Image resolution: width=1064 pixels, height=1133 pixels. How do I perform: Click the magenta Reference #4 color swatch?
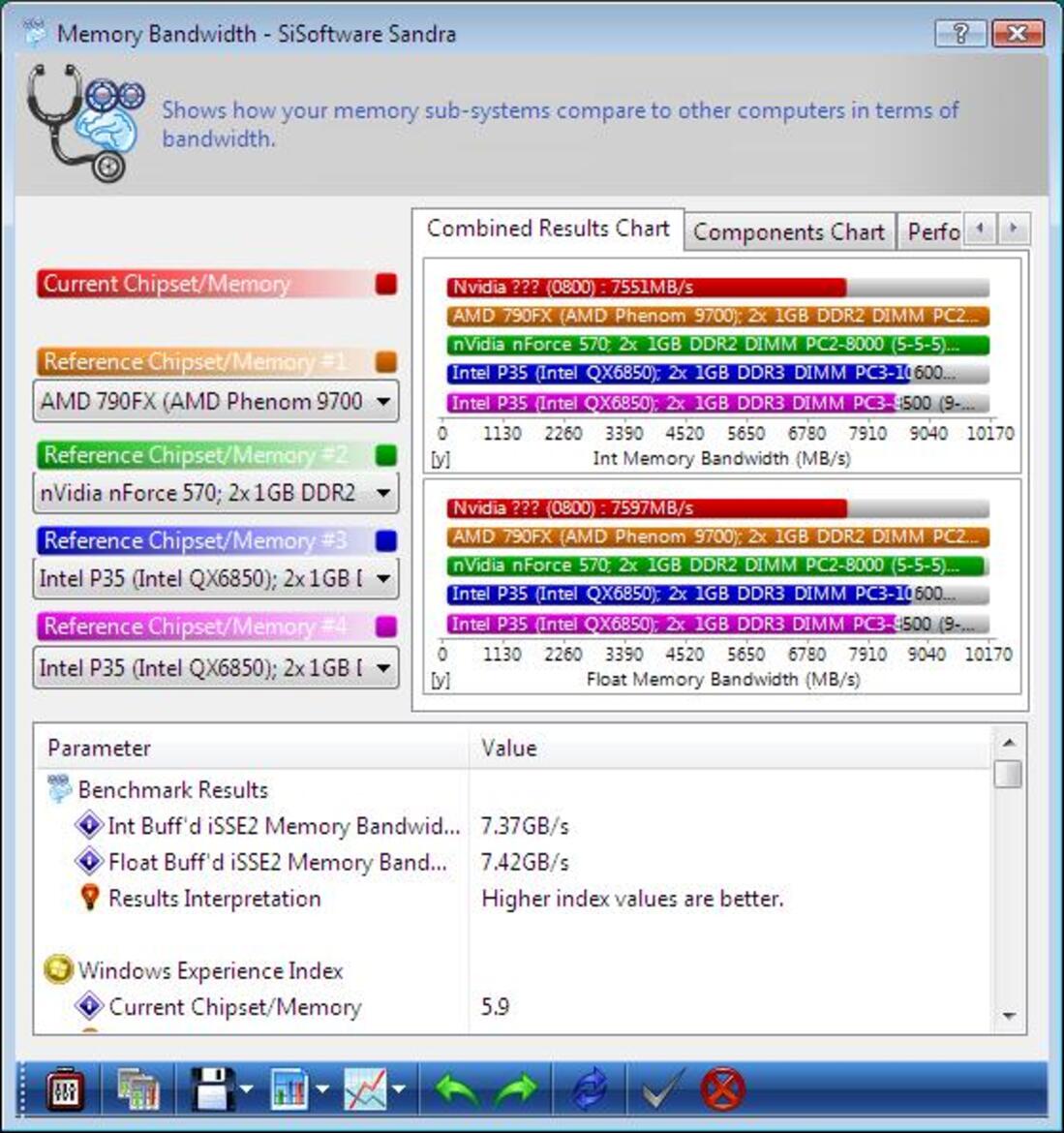pyautogui.click(x=386, y=626)
